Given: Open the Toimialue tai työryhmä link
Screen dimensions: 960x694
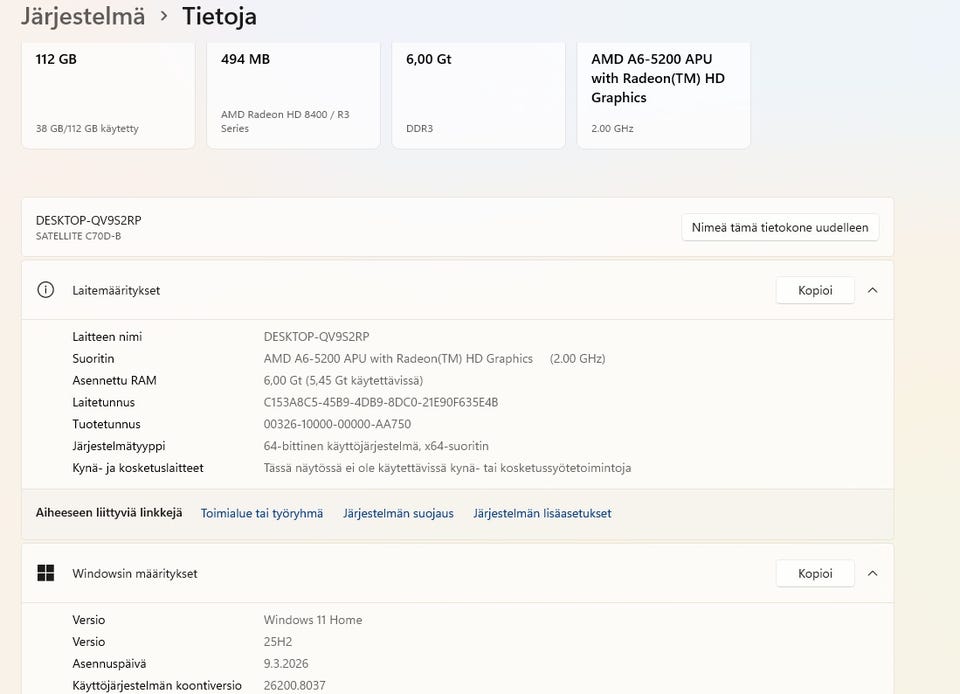Looking at the screenshot, I should coord(262,513).
